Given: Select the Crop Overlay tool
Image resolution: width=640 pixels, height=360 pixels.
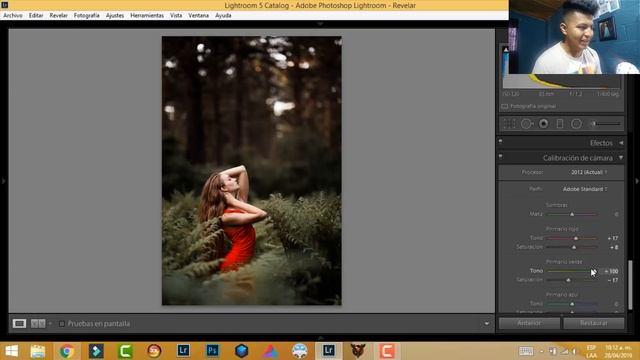Looking at the screenshot, I should [509, 124].
